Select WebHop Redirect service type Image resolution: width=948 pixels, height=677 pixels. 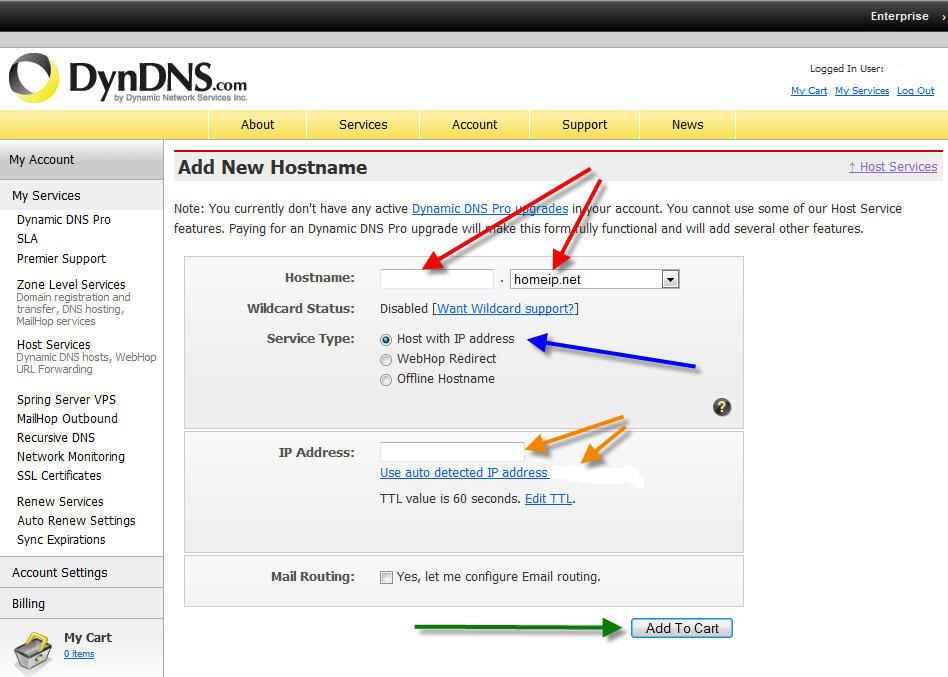386,360
